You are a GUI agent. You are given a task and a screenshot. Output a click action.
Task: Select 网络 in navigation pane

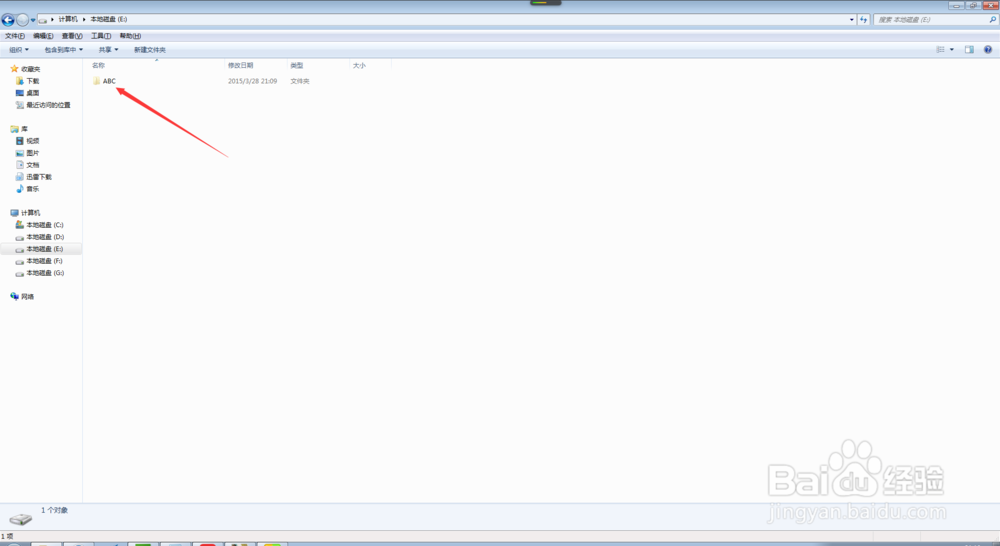pyautogui.click(x=22, y=297)
